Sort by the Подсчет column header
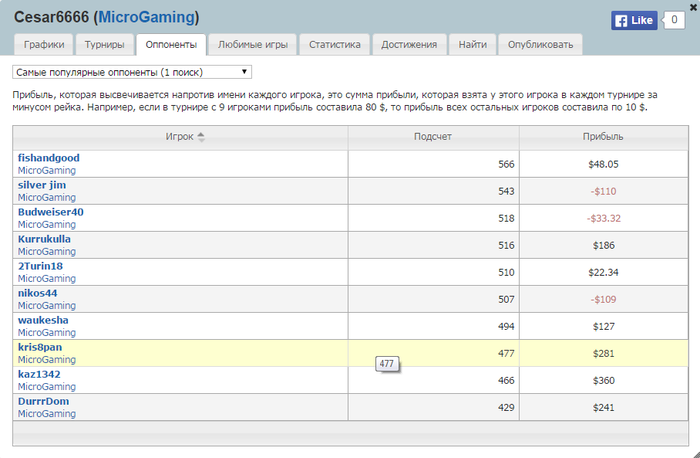 point(433,137)
